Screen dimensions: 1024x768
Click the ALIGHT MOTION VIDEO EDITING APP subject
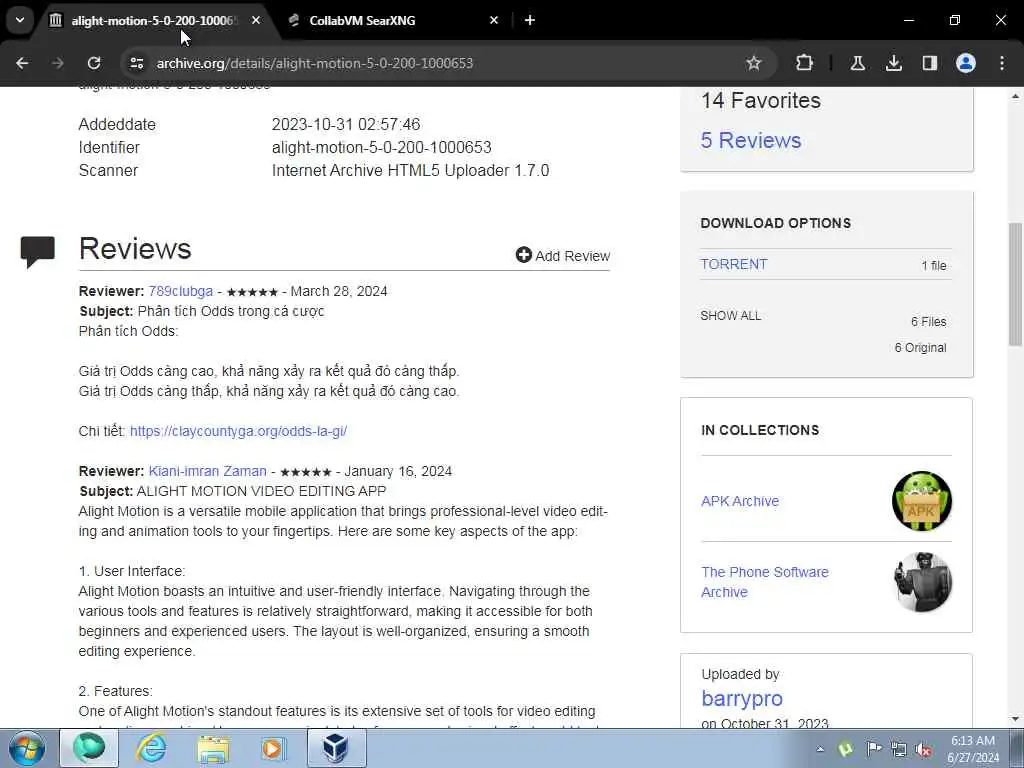(x=261, y=491)
